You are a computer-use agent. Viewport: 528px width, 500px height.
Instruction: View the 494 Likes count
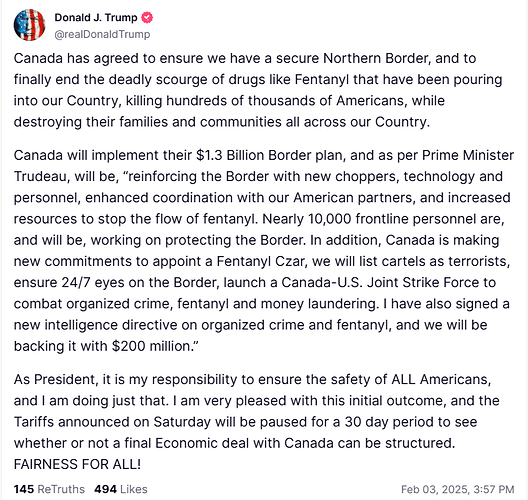coord(121,489)
